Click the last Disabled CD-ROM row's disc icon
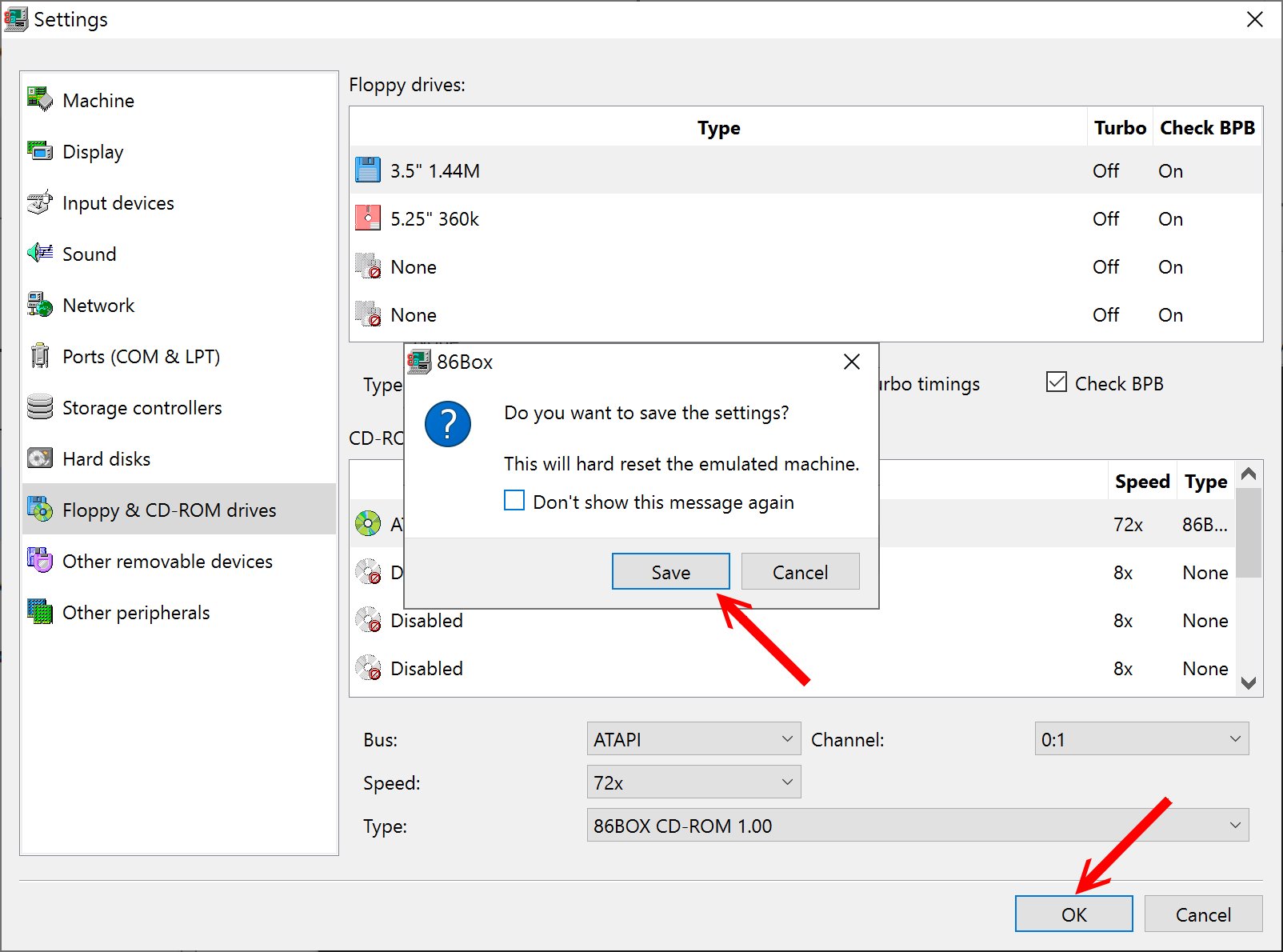This screenshot has width=1283, height=952. [368, 668]
